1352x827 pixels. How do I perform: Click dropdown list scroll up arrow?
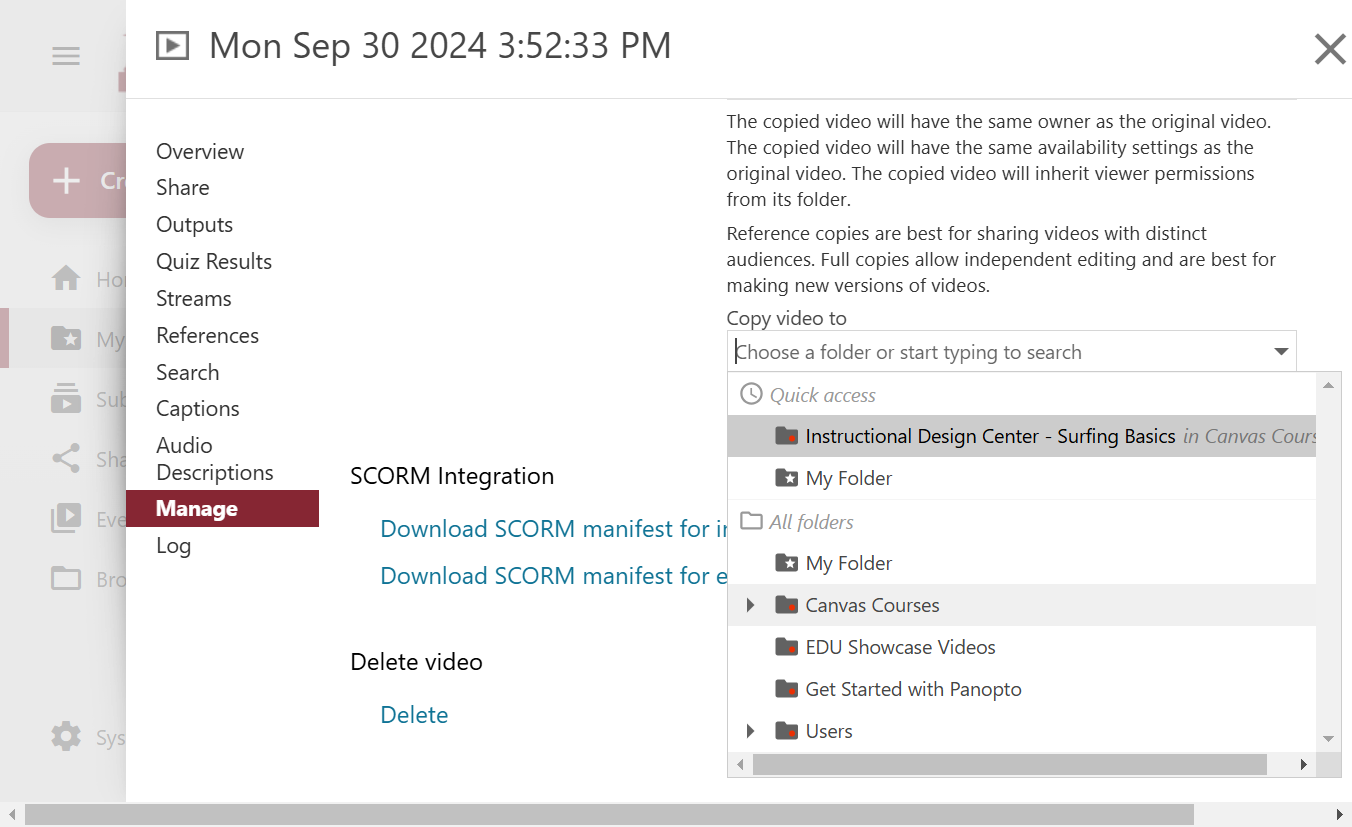coord(1329,385)
